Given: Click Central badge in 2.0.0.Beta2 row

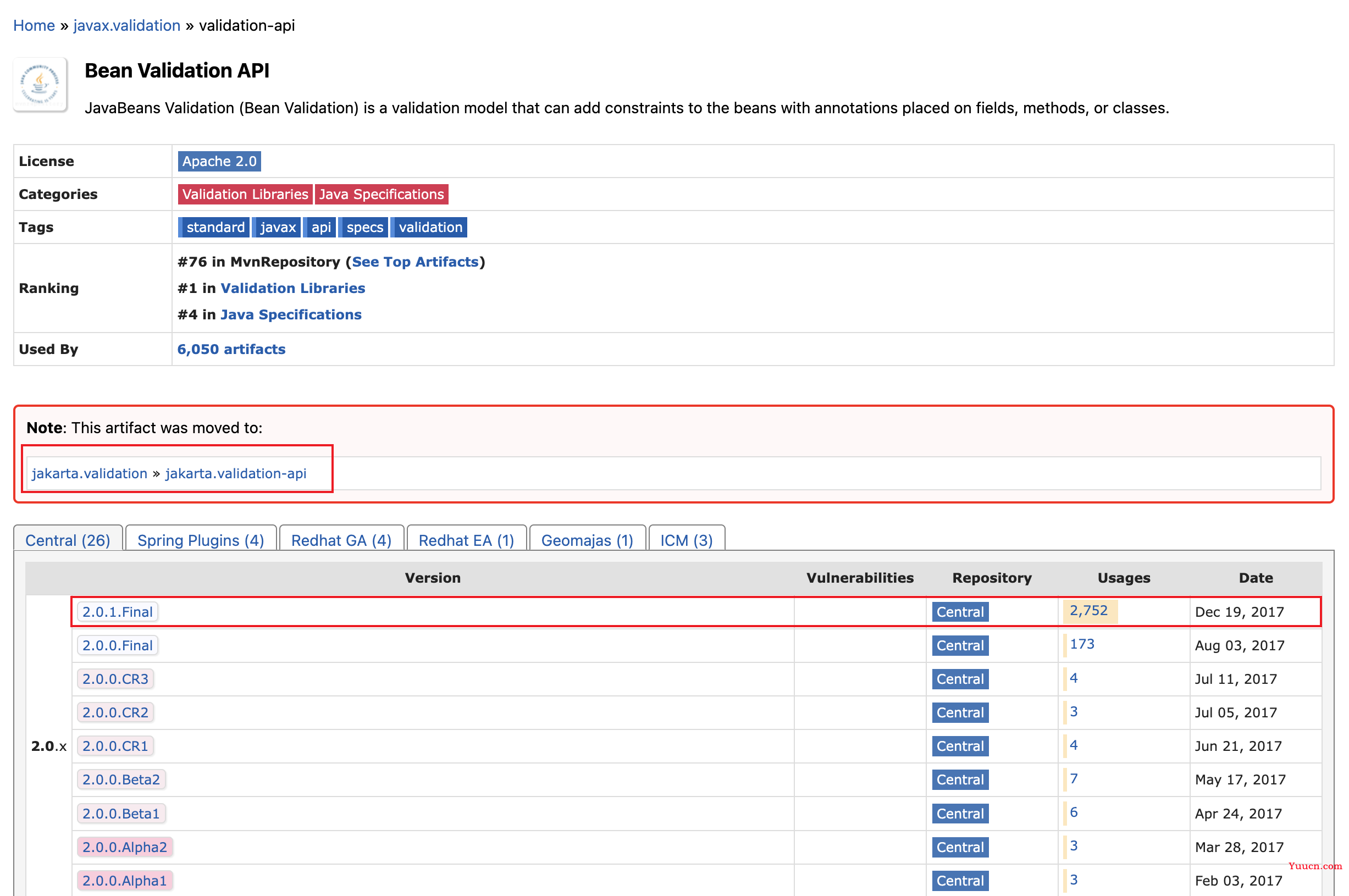Looking at the screenshot, I should [960, 780].
